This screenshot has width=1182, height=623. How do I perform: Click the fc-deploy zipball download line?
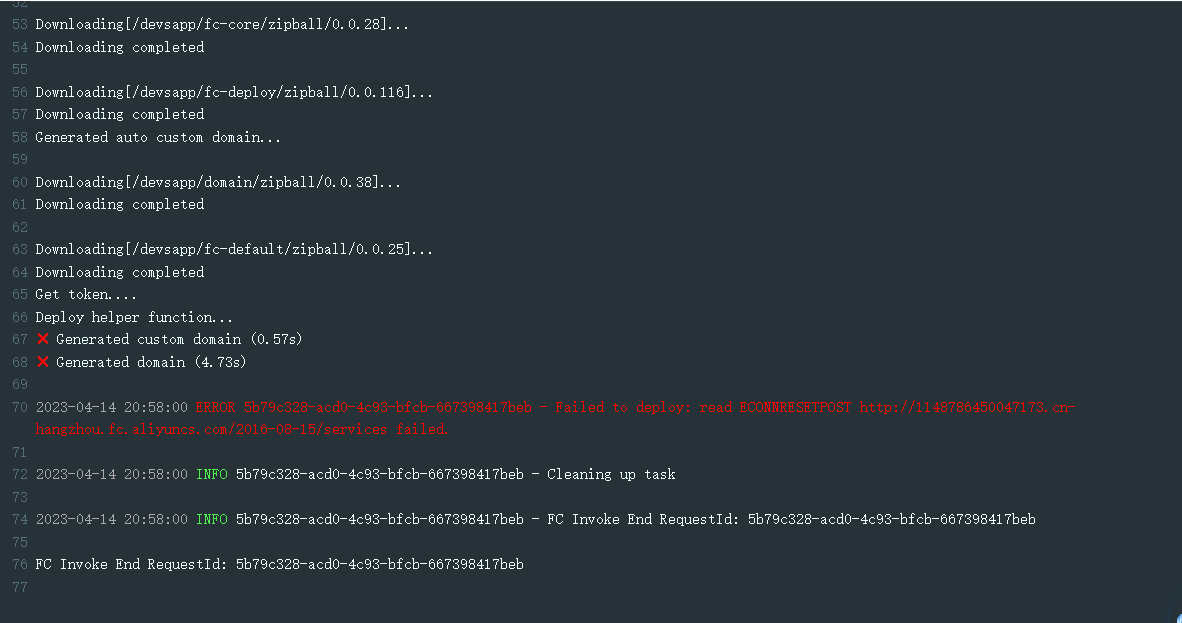[234, 92]
